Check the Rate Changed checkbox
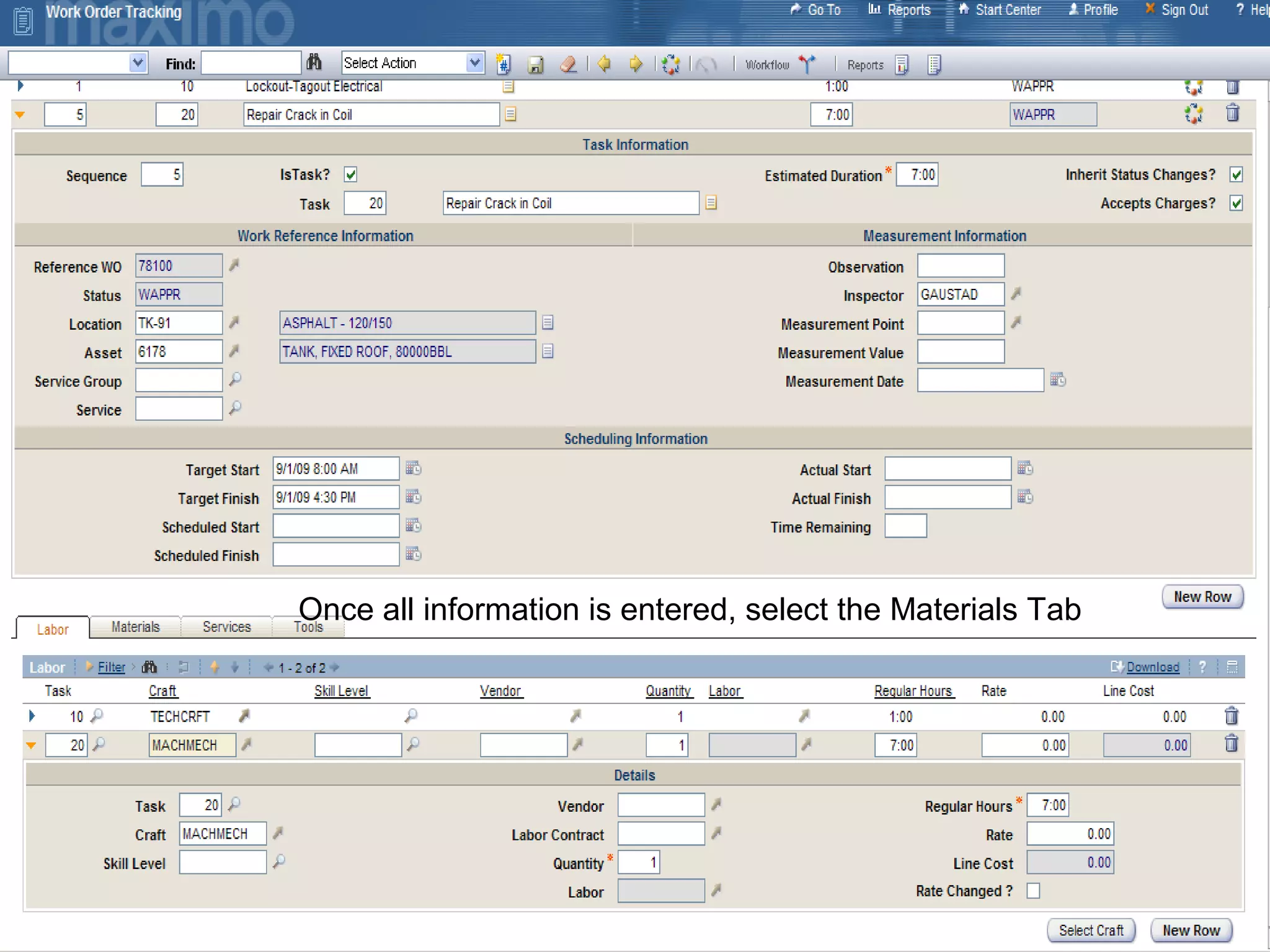1270x952 pixels. tap(1033, 891)
